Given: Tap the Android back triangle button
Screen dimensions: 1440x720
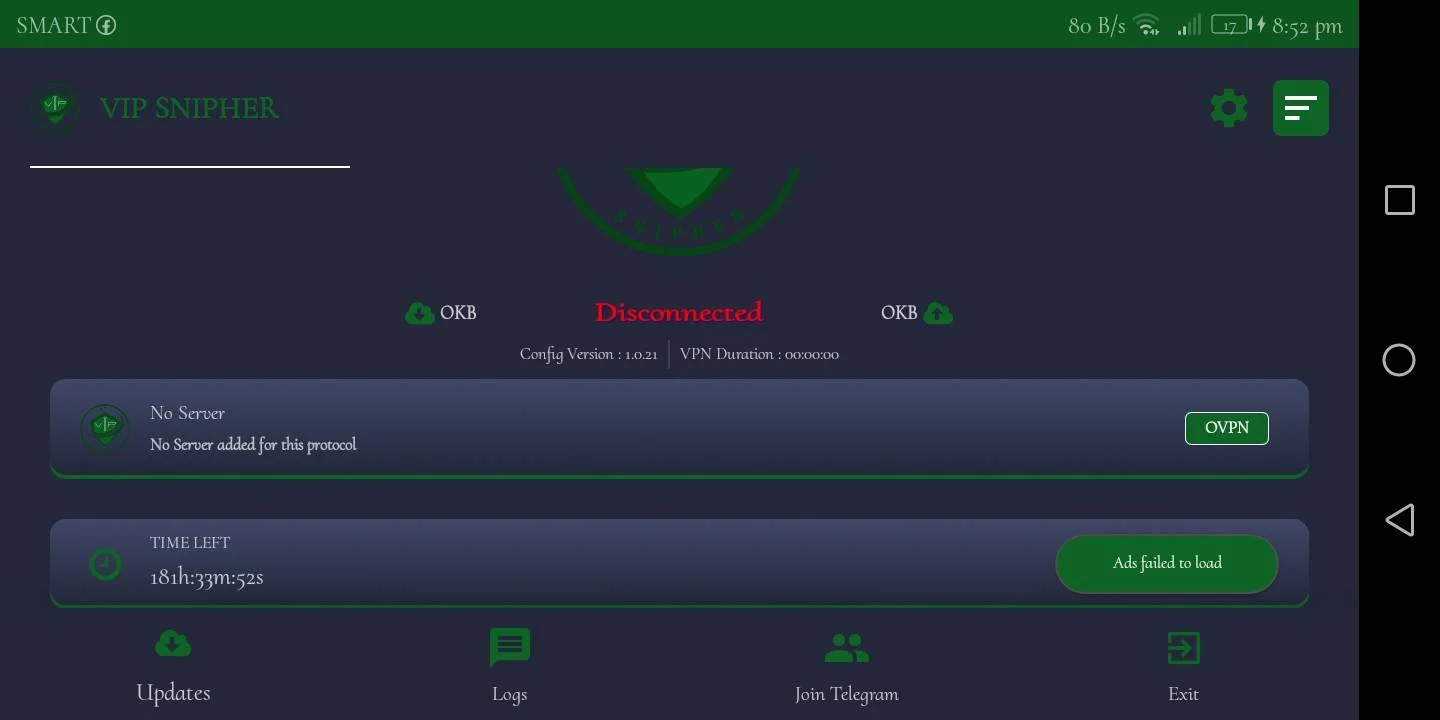Looking at the screenshot, I should [x=1399, y=520].
